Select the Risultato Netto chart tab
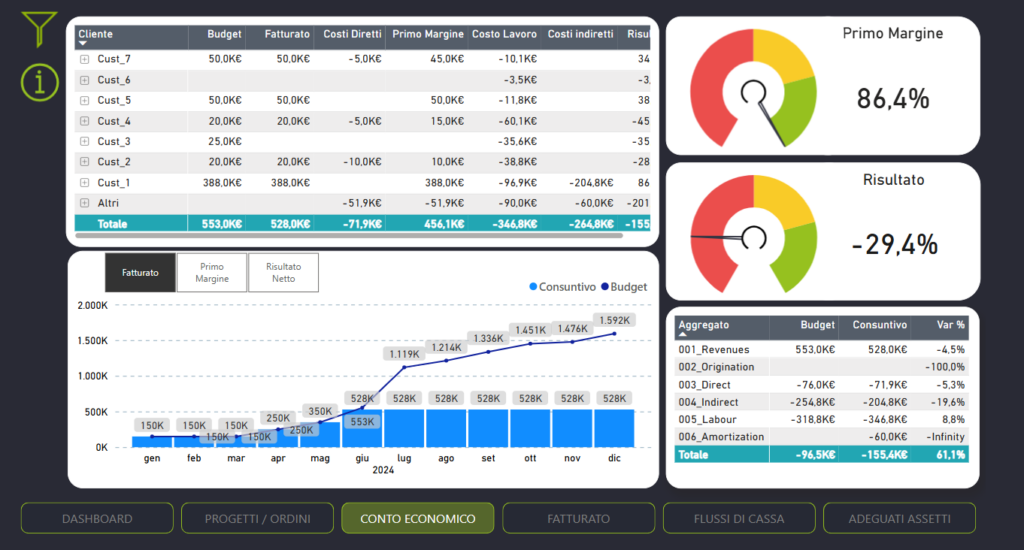 (283, 272)
